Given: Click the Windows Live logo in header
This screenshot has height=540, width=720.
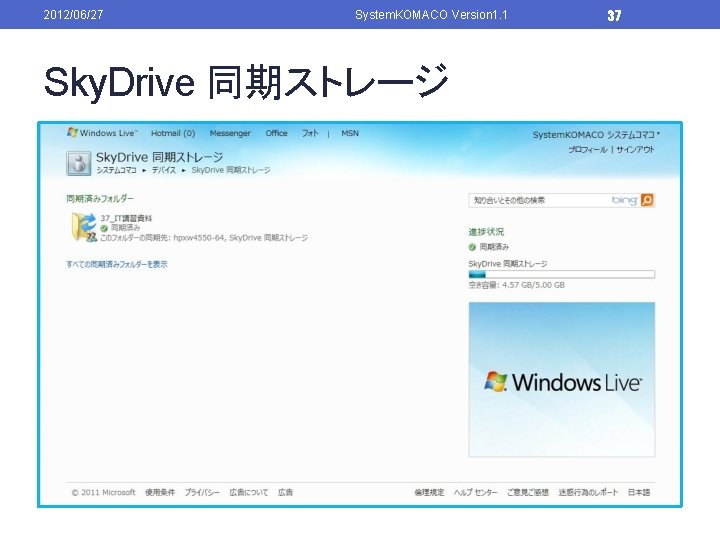Looking at the screenshot, I should pyautogui.click(x=102, y=133).
